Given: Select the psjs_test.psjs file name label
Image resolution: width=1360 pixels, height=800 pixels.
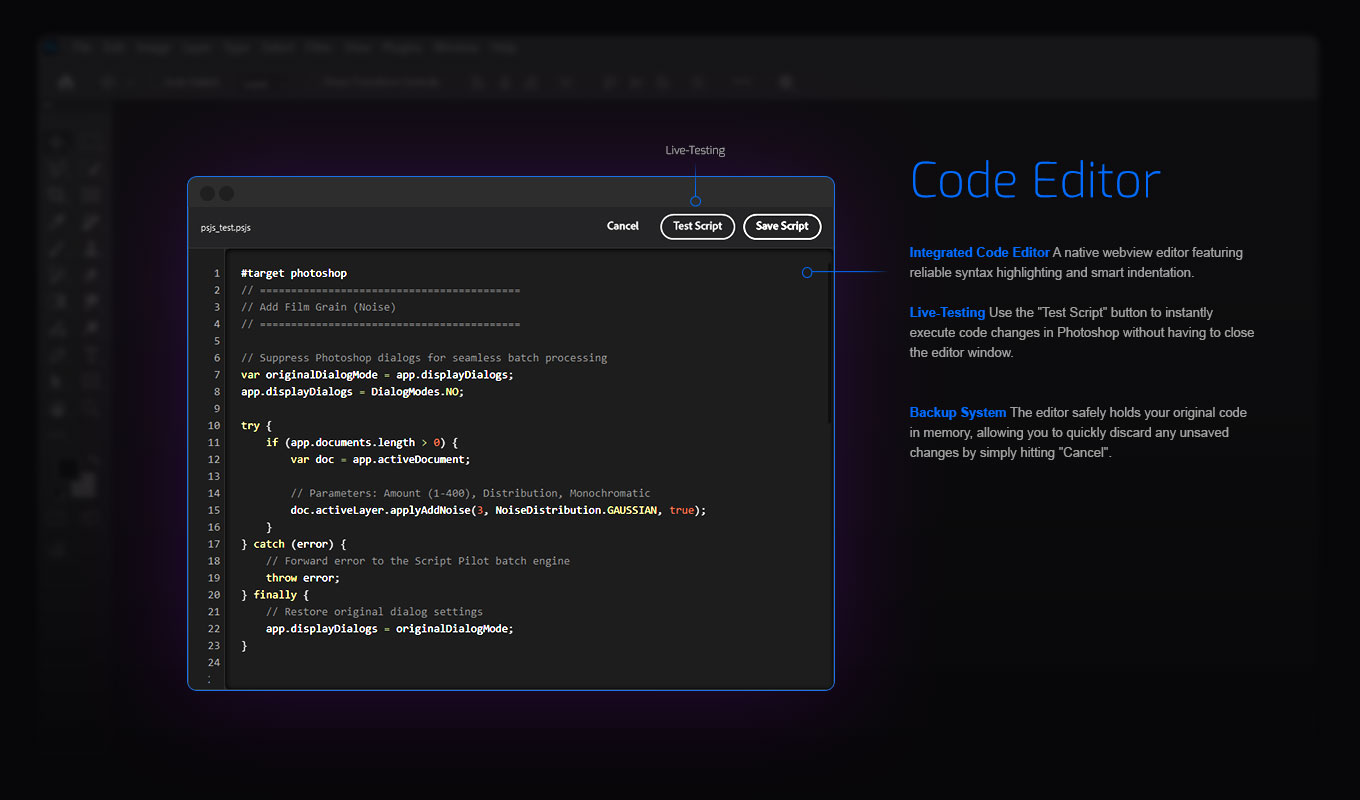Looking at the screenshot, I should (x=225, y=228).
